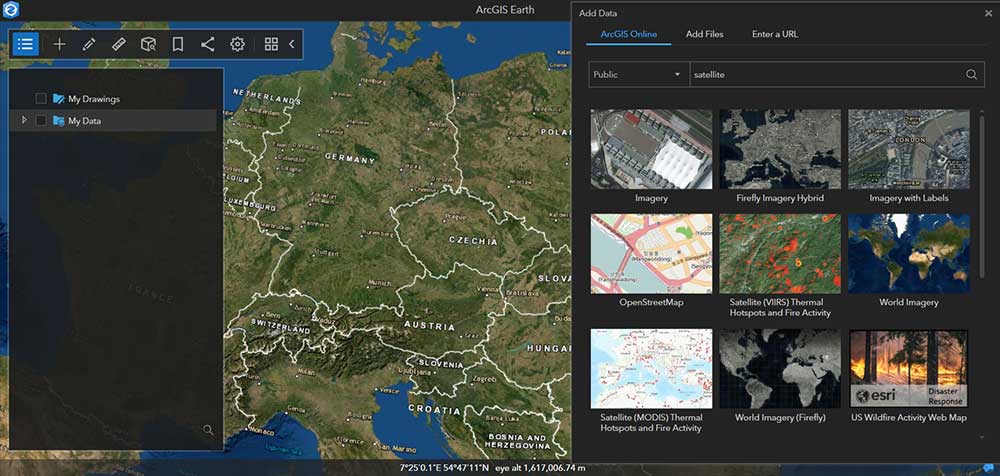Click the ArcGIS Earth logo icon
Screen dimensions: 1000x476
tap(11, 9)
